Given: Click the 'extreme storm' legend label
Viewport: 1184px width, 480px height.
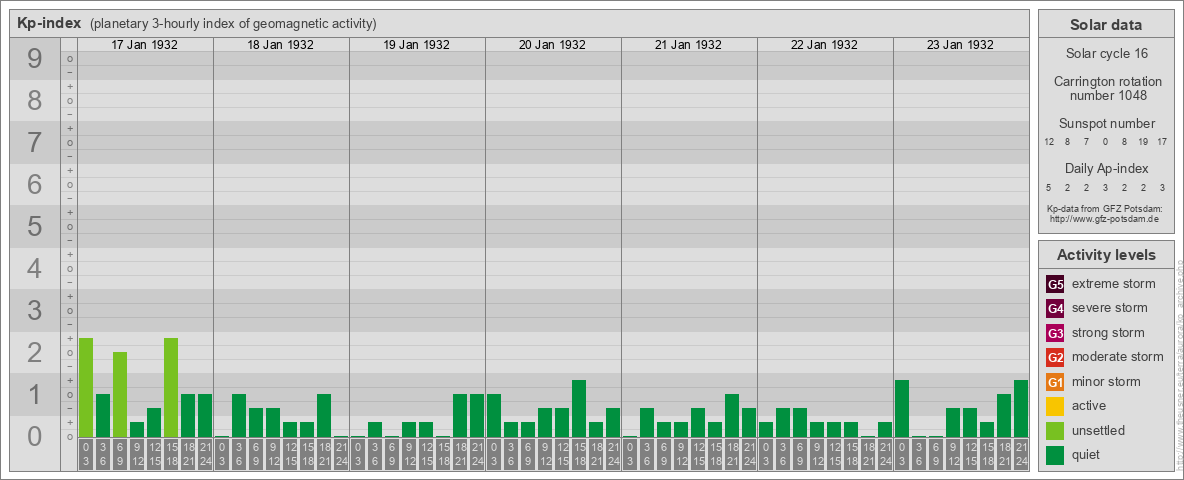Looking at the screenshot, I should [x=1114, y=284].
